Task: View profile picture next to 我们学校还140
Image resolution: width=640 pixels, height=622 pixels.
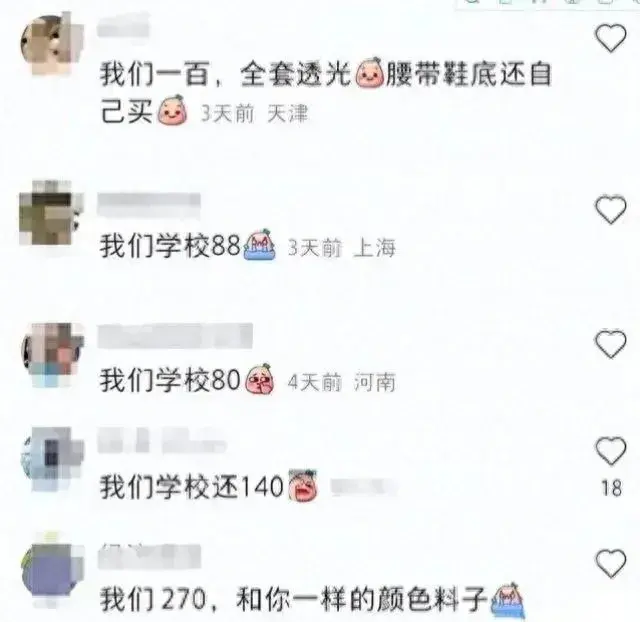Action: (x=52, y=459)
